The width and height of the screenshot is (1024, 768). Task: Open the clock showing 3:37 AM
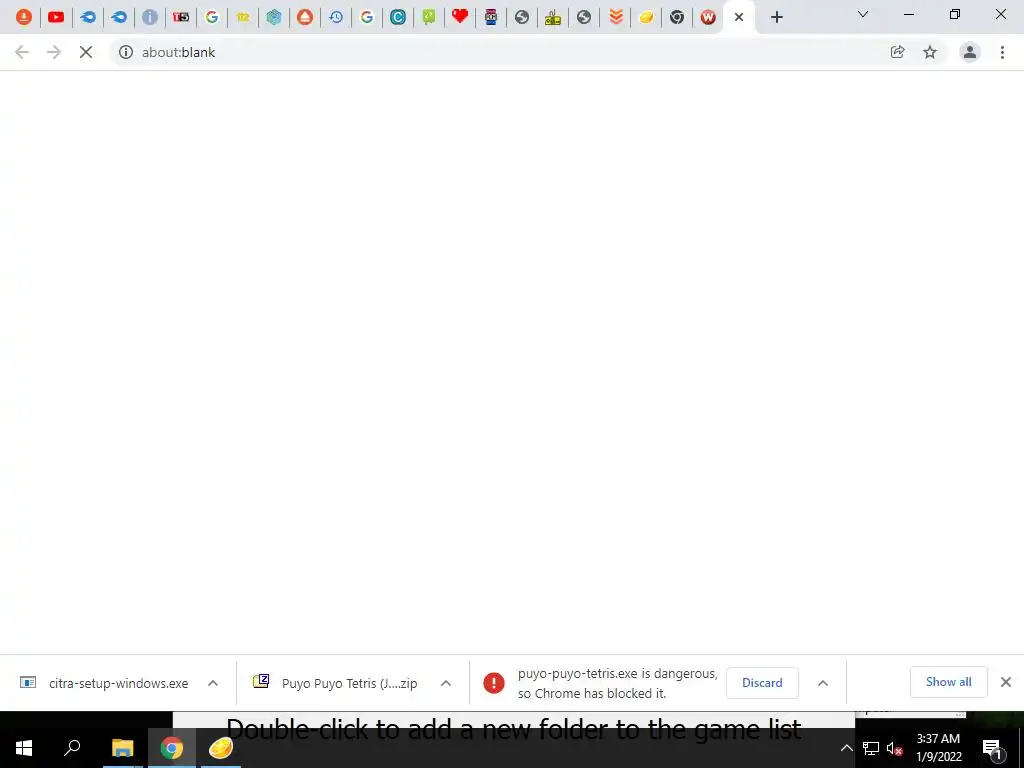click(938, 748)
